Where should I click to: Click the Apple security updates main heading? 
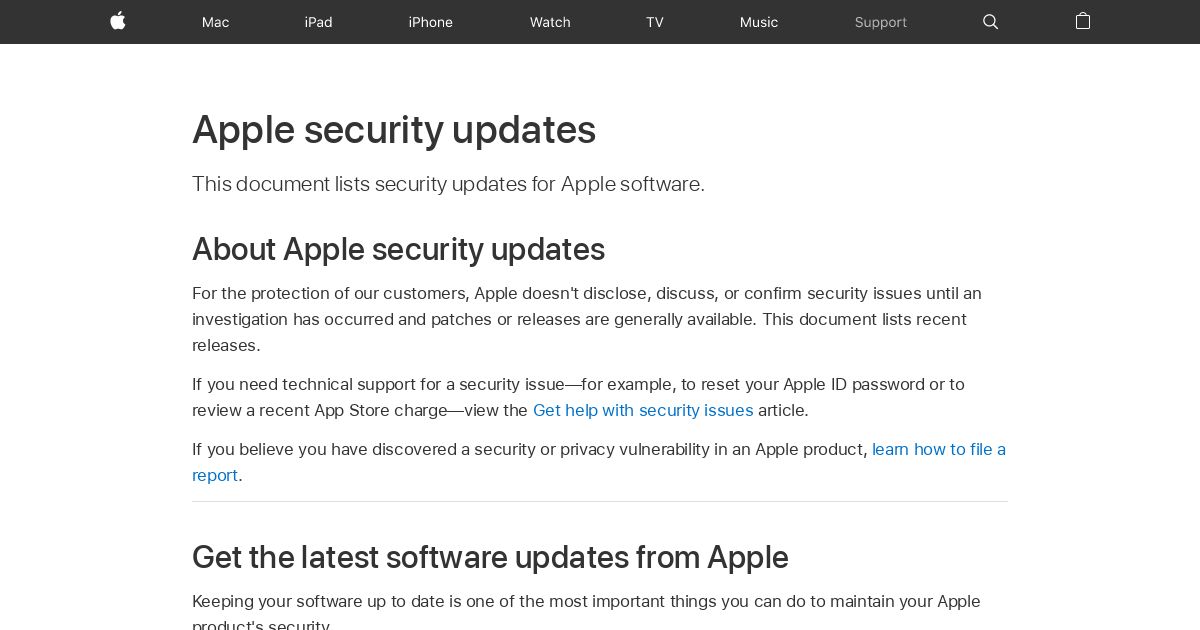(x=394, y=130)
